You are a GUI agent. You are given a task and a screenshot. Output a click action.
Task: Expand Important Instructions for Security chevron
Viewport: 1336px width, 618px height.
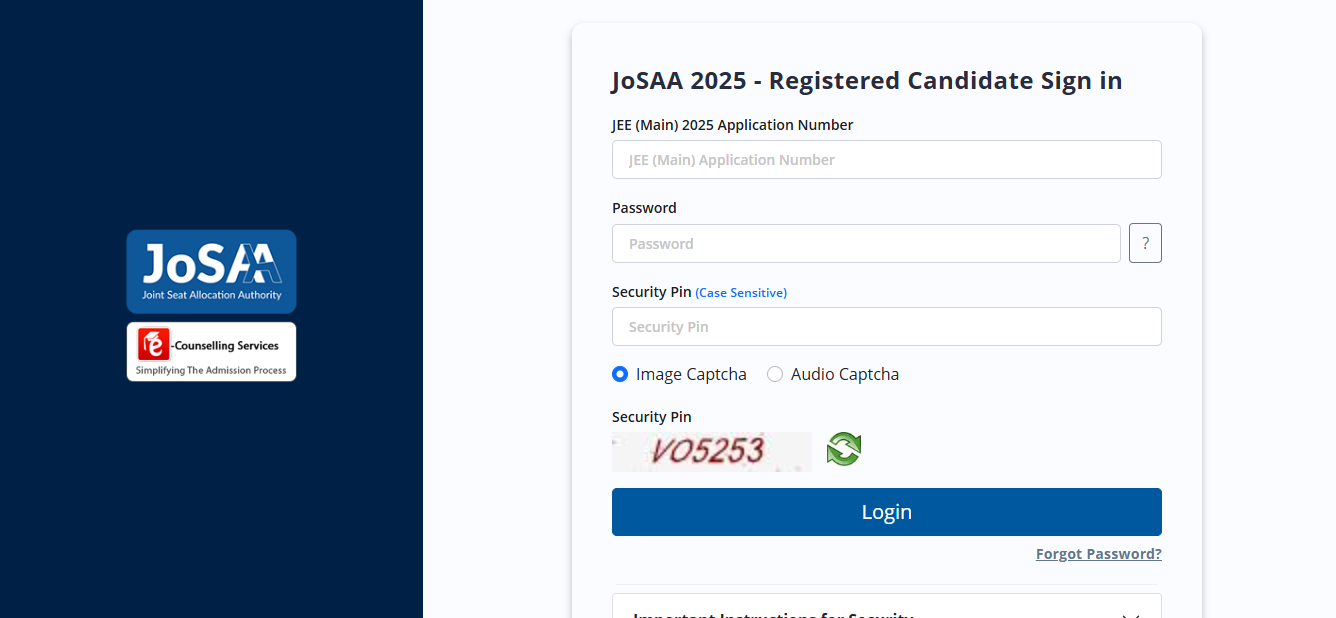tap(1130, 614)
